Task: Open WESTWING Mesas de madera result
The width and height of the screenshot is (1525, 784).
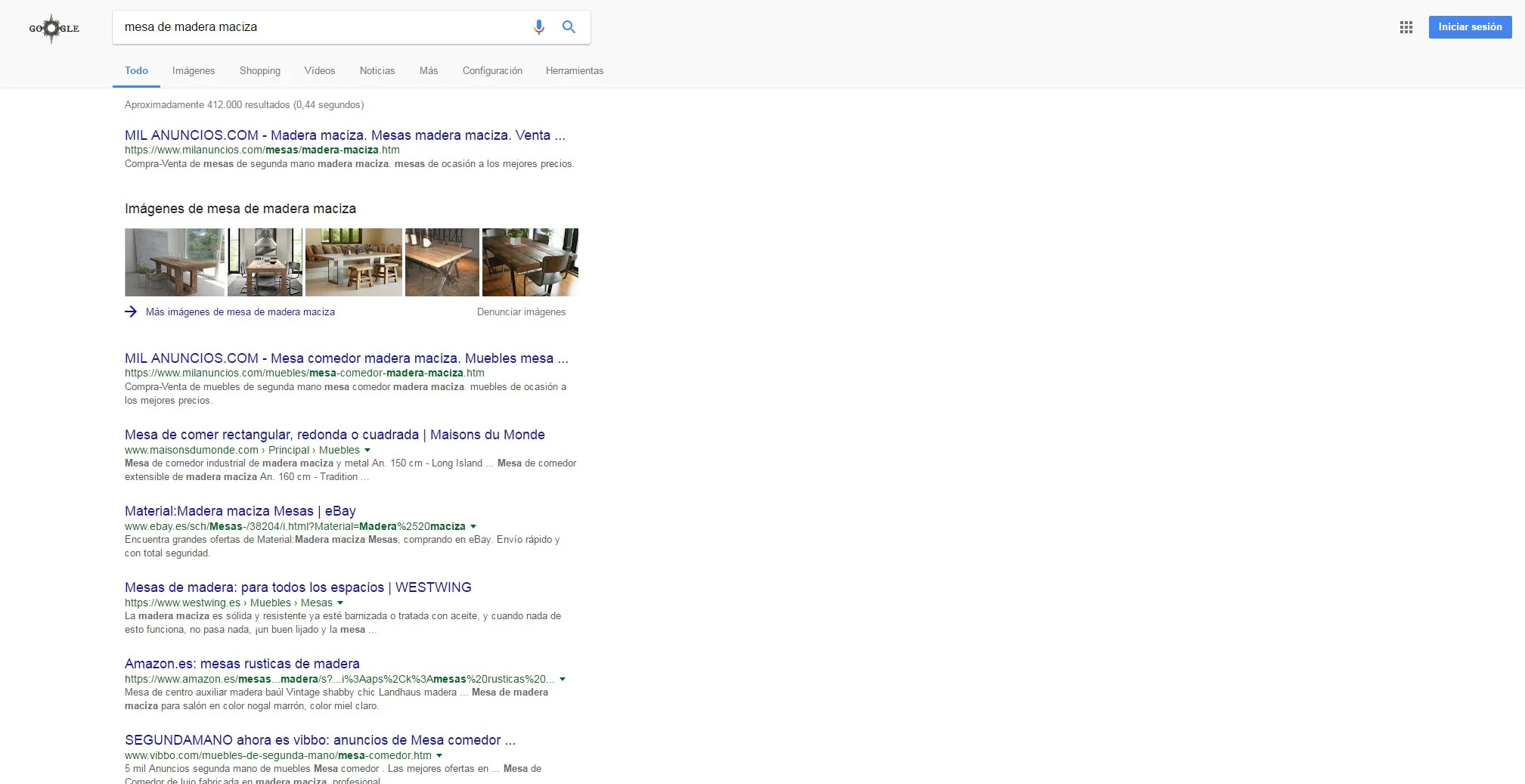Action: [298, 587]
